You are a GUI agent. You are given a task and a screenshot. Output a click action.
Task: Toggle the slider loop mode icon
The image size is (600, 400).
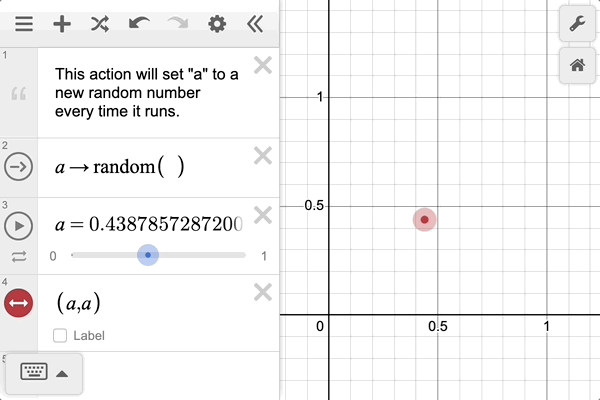(19, 257)
